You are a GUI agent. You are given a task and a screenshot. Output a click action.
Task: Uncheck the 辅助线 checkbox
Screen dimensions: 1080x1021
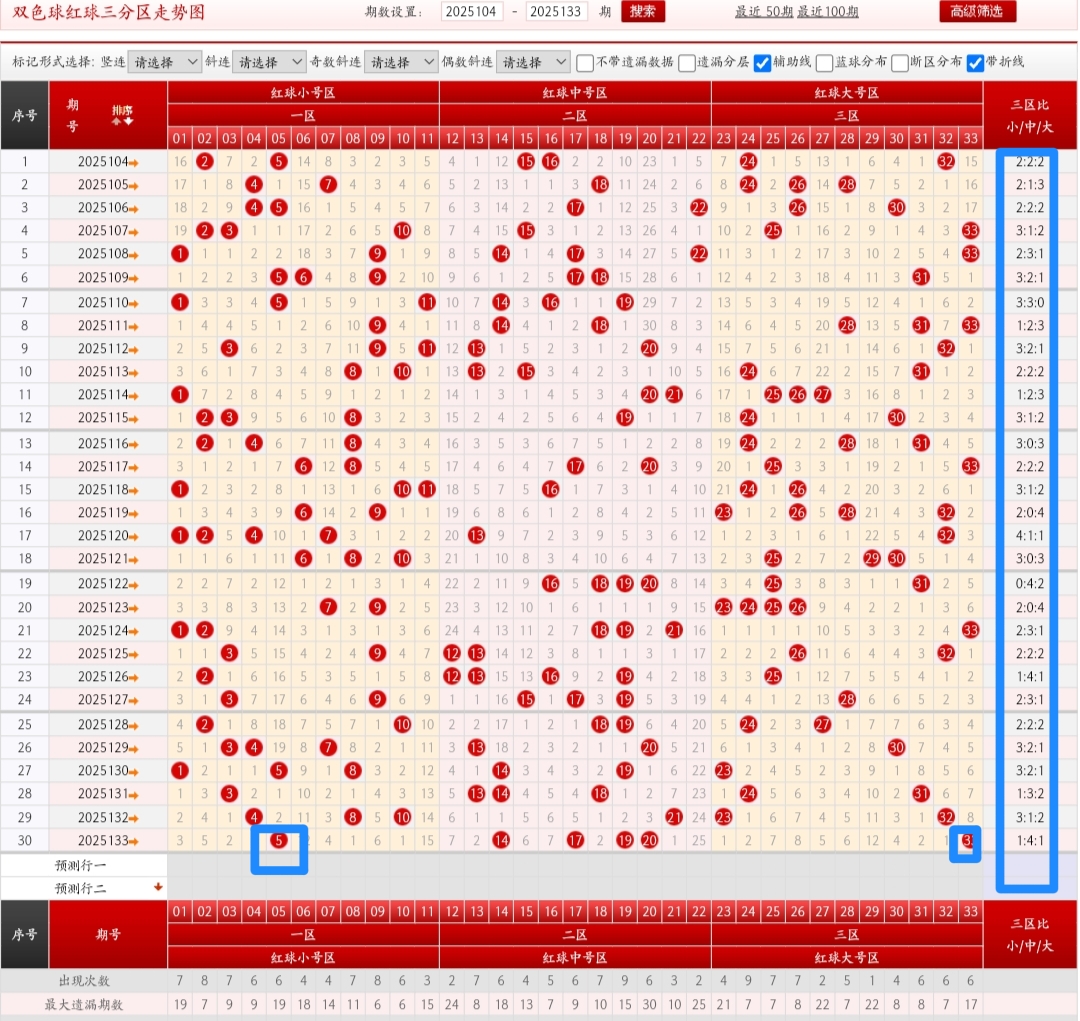[x=762, y=63]
